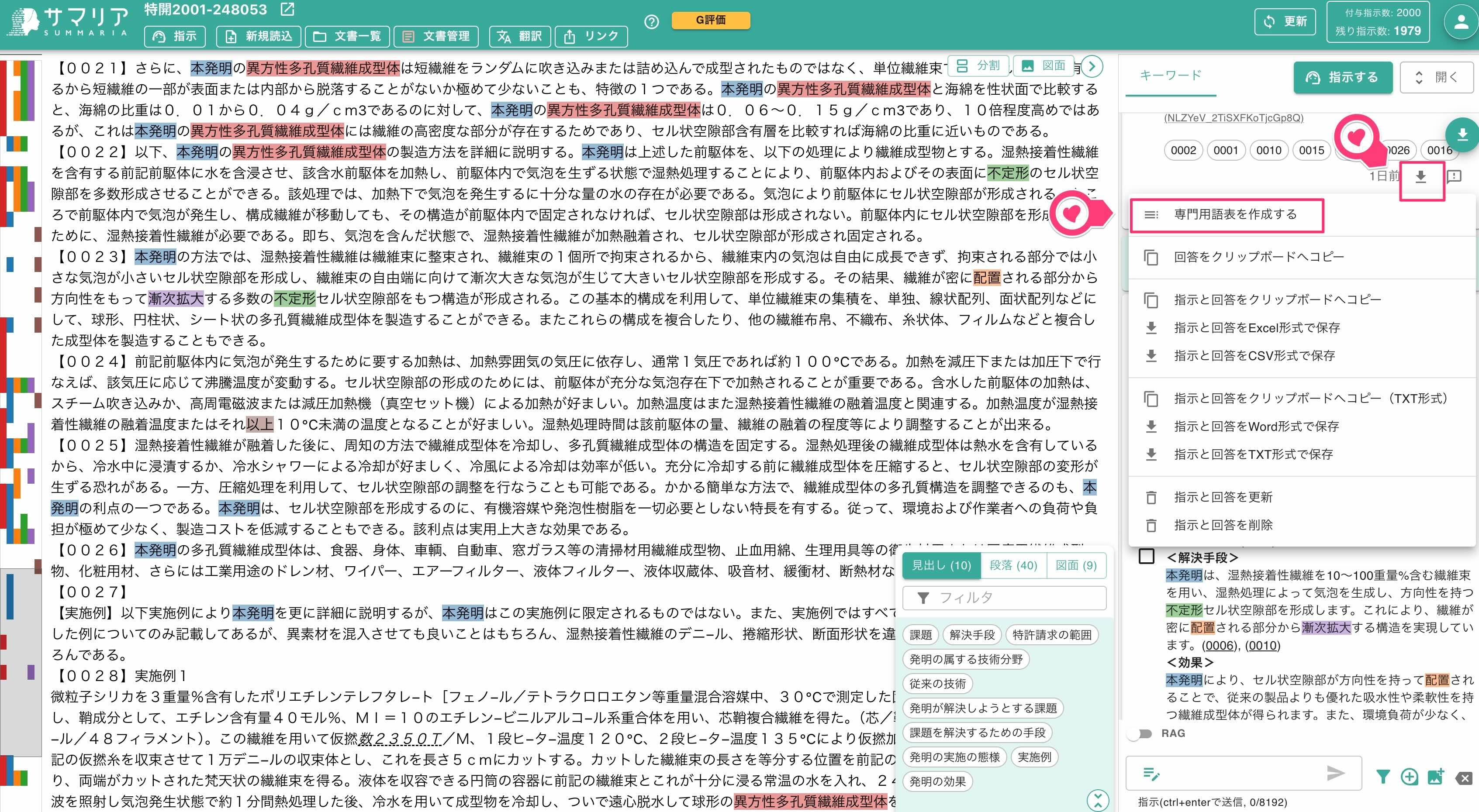1479x812 pixels.
Task: Click the circled right chevron above the document
Action: pos(1092,67)
